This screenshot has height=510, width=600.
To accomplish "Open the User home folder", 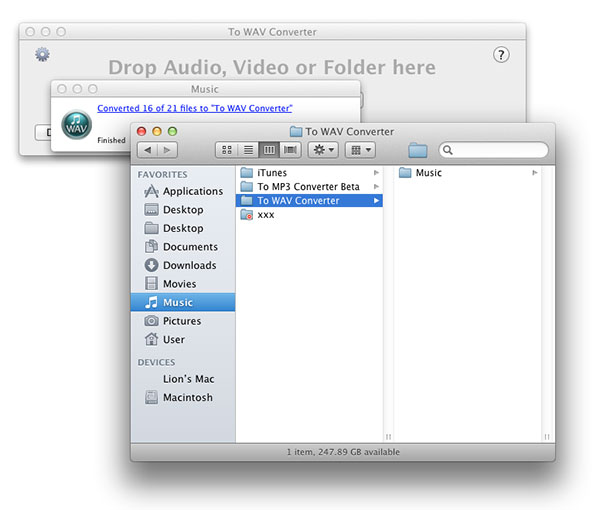I will pyautogui.click(x=183, y=339).
